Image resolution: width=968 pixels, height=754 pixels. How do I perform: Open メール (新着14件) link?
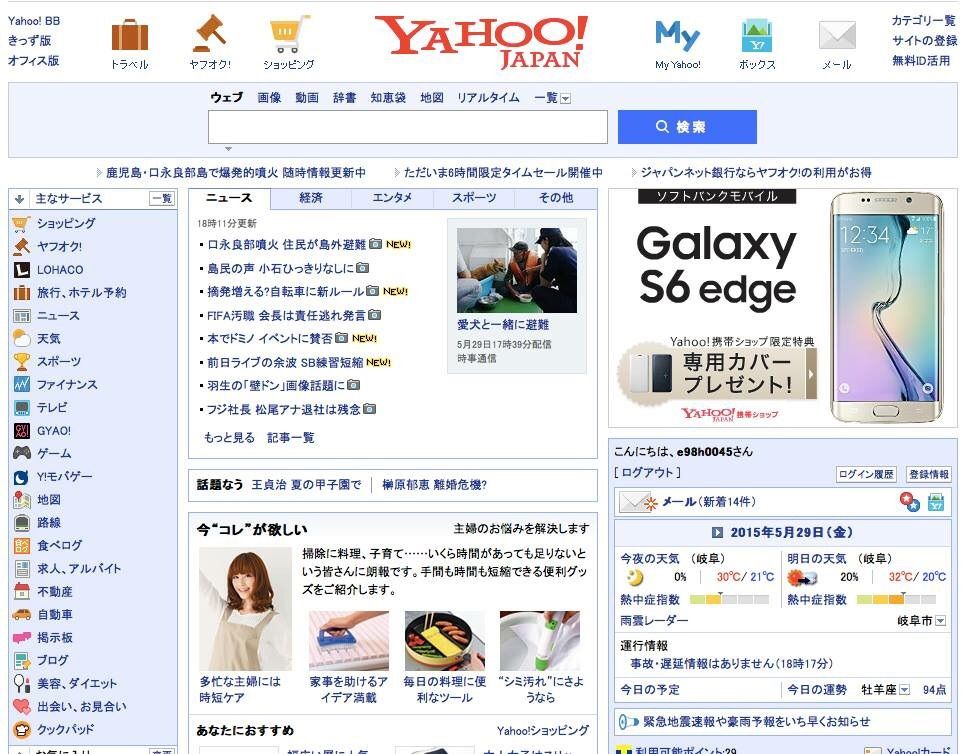pyautogui.click(x=709, y=502)
